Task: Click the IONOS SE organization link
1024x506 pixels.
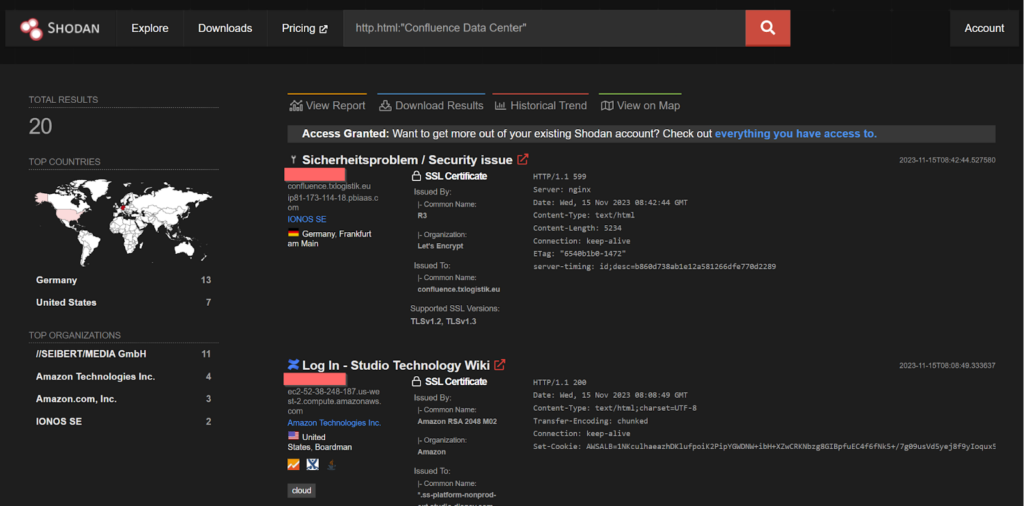Action: (x=307, y=219)
